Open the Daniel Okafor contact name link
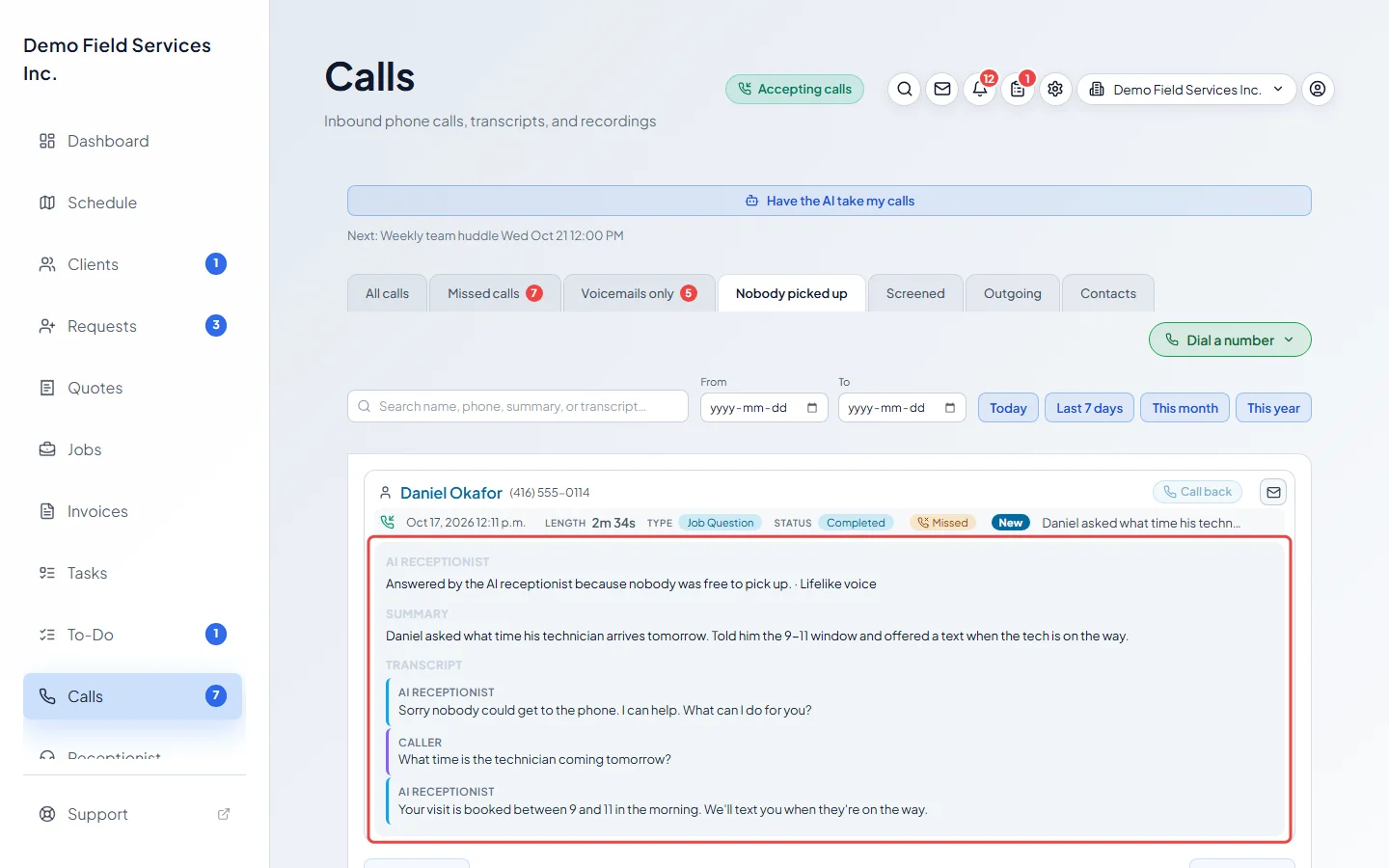1389x868 pixels. (x=451, y=493)
